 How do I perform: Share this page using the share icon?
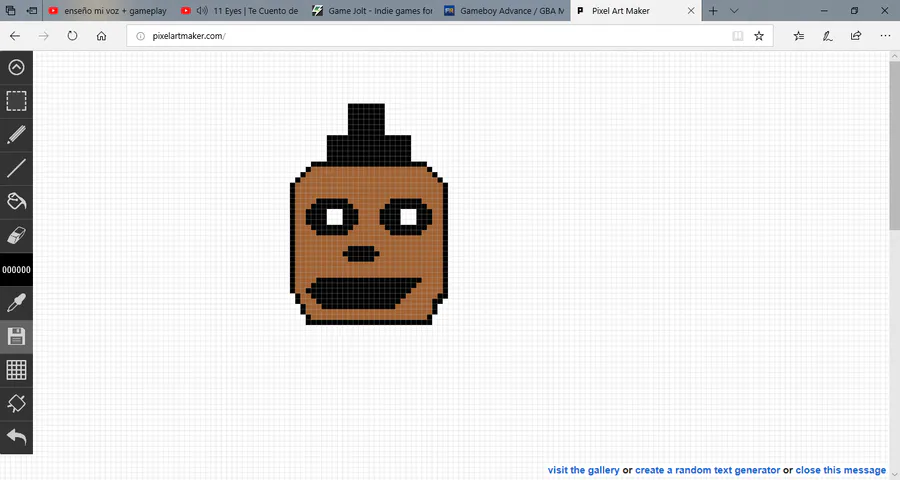(x=856, y=36)
